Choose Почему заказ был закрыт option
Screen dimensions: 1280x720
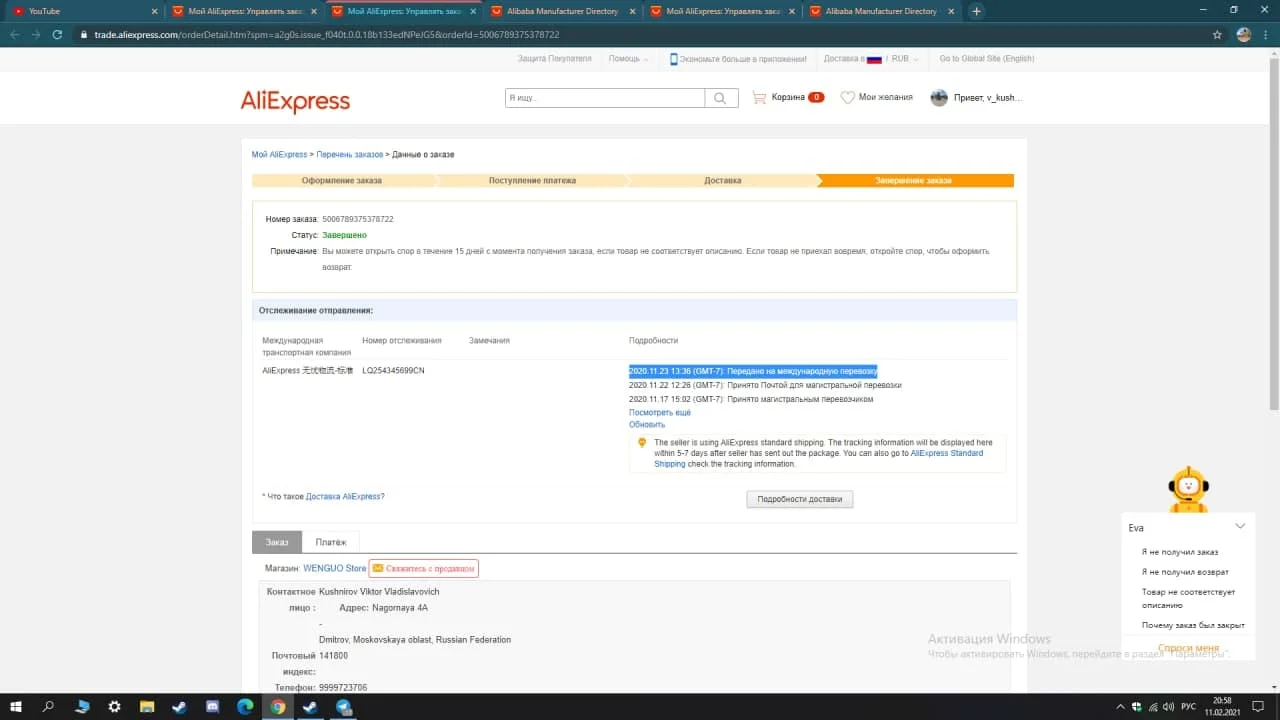pyautogui.click(x=1193, y=625)
